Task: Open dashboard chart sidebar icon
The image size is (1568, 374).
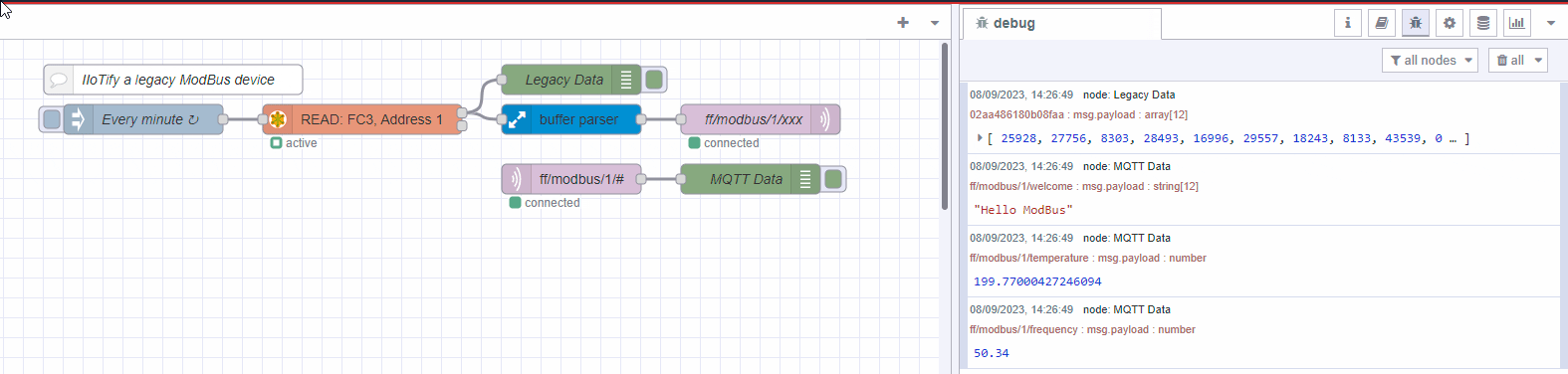Action: click(1516, 23)
